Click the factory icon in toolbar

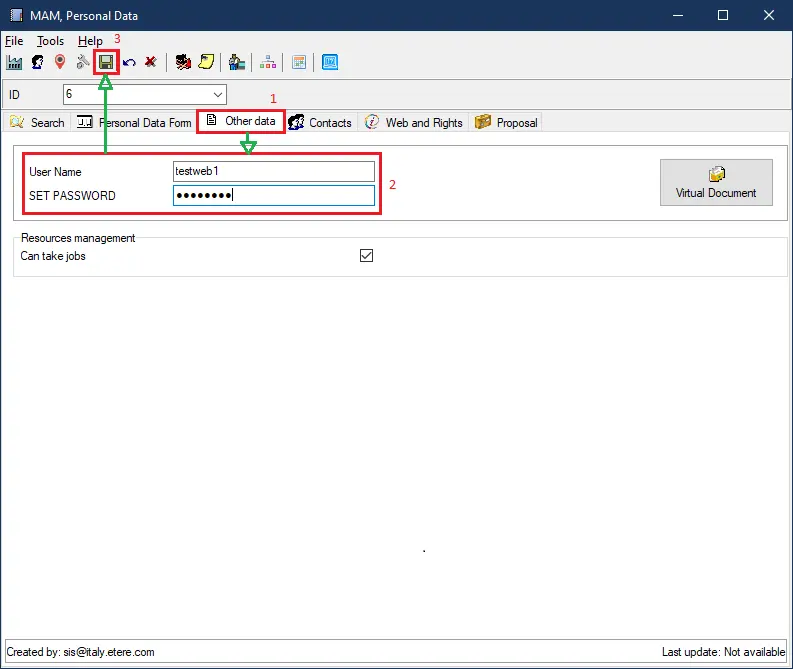(15, 62)
